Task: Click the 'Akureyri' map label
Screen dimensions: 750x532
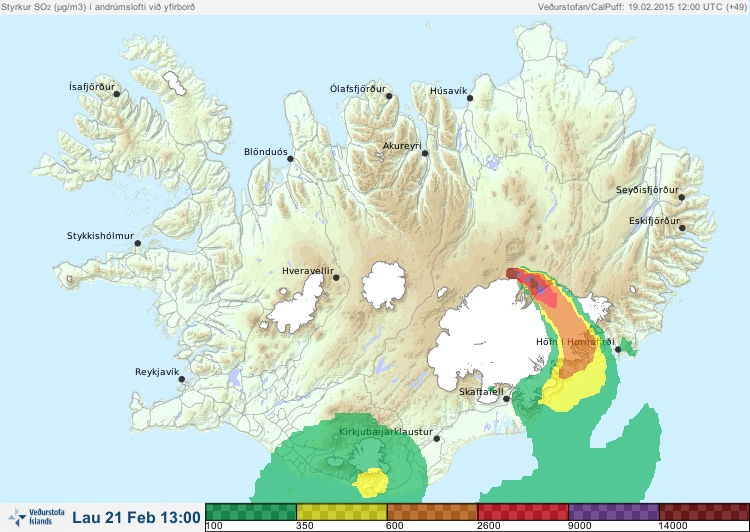Action: pyautogui.click(x=402, y=146)
